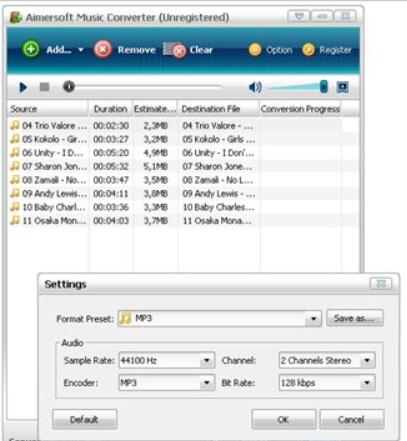This screenshot has height=441, width=407.
Task: Open the Sample Rate dropdown
Action: [207, 360]
